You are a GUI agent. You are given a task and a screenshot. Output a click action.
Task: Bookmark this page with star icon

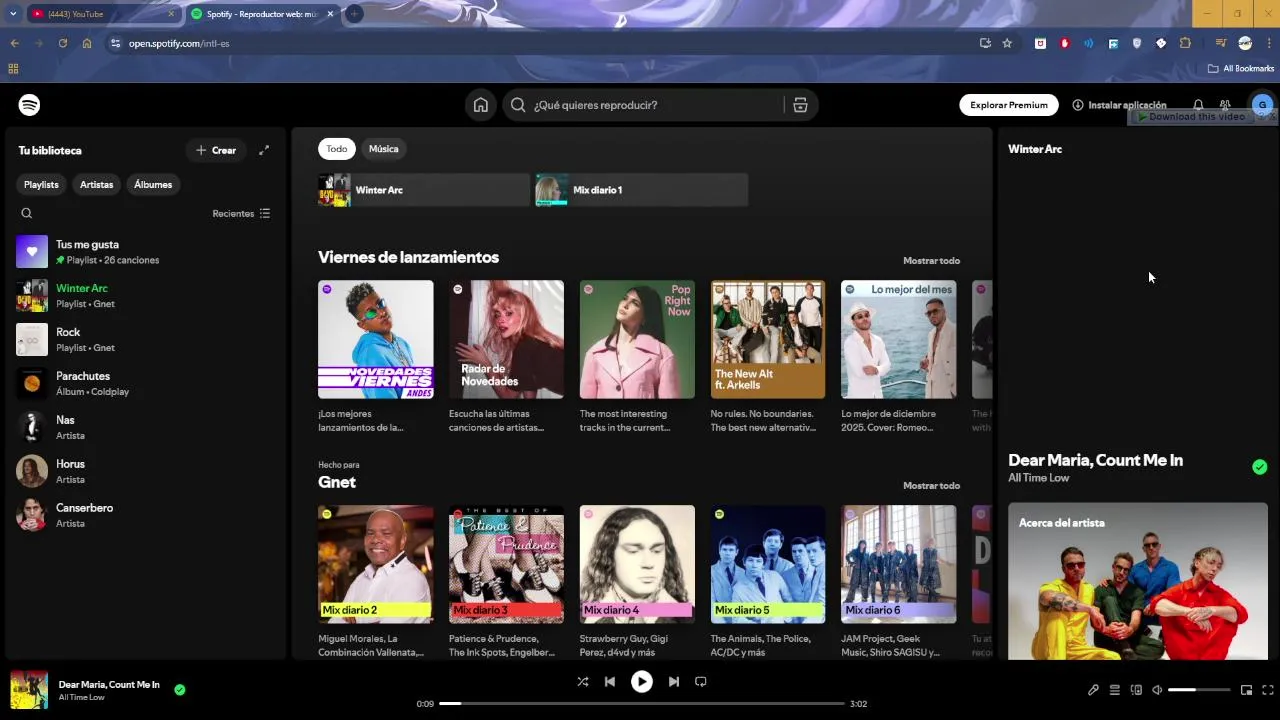coord(1007,43)
